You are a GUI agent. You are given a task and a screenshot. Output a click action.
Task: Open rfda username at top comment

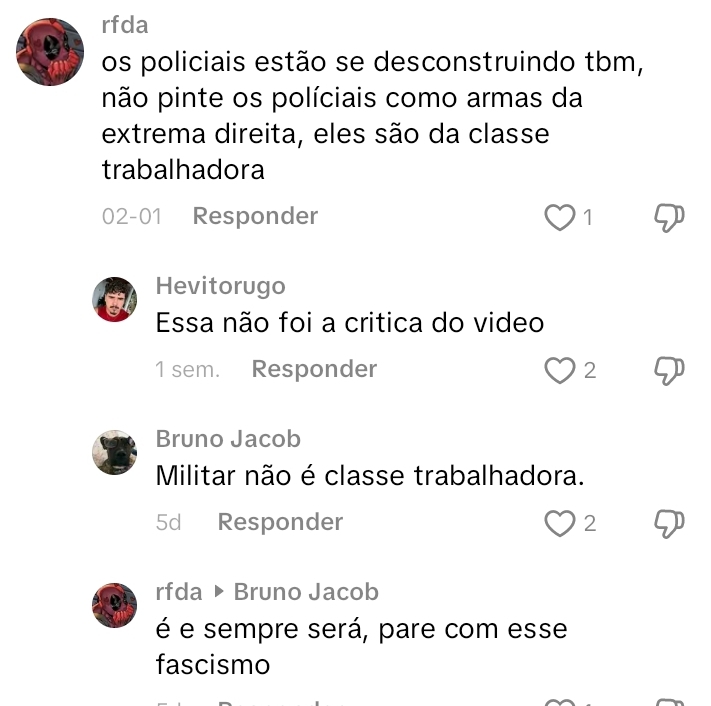(125, 24)
